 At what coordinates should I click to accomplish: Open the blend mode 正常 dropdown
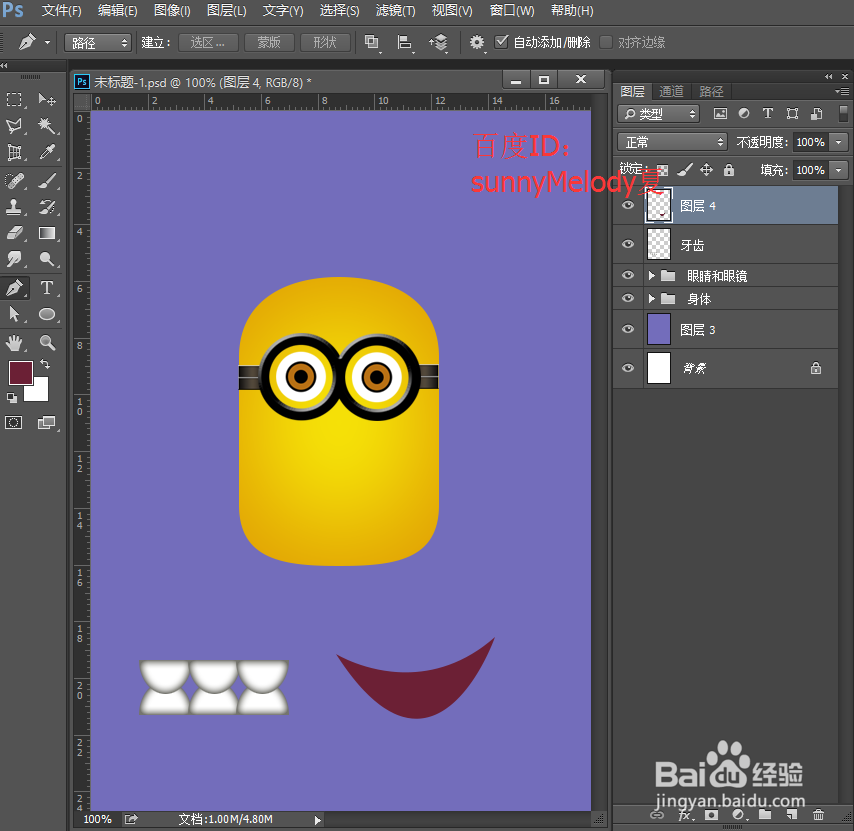pyautogui.click(x=672, y=142)
